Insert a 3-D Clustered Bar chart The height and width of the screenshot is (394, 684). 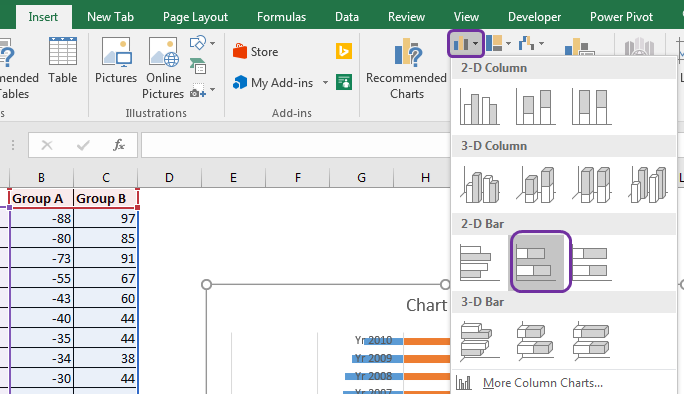[479, 341]
